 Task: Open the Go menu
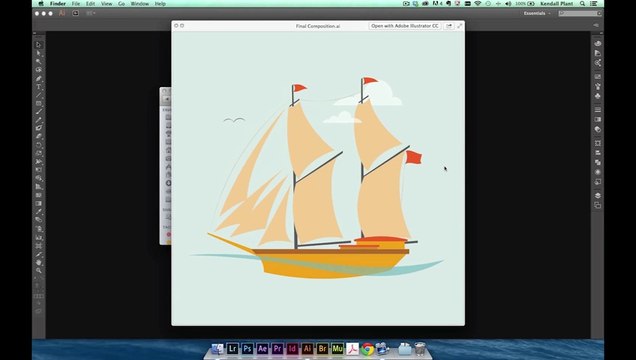pos(121,4)
